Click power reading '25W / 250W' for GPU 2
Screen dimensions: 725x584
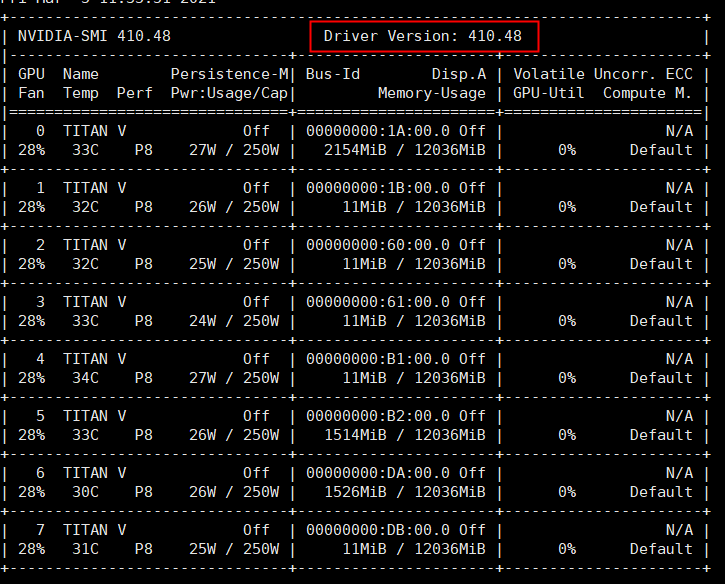click(234, 264)
